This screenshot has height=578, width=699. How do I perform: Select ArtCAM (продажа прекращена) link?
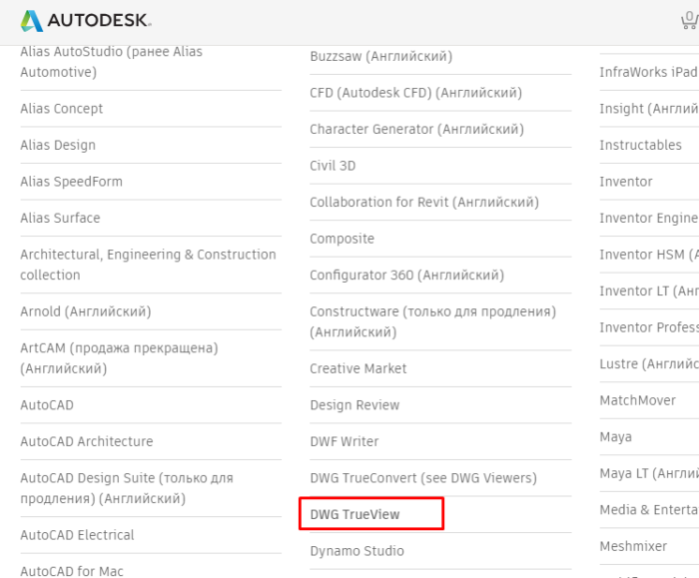click(119, 358)
